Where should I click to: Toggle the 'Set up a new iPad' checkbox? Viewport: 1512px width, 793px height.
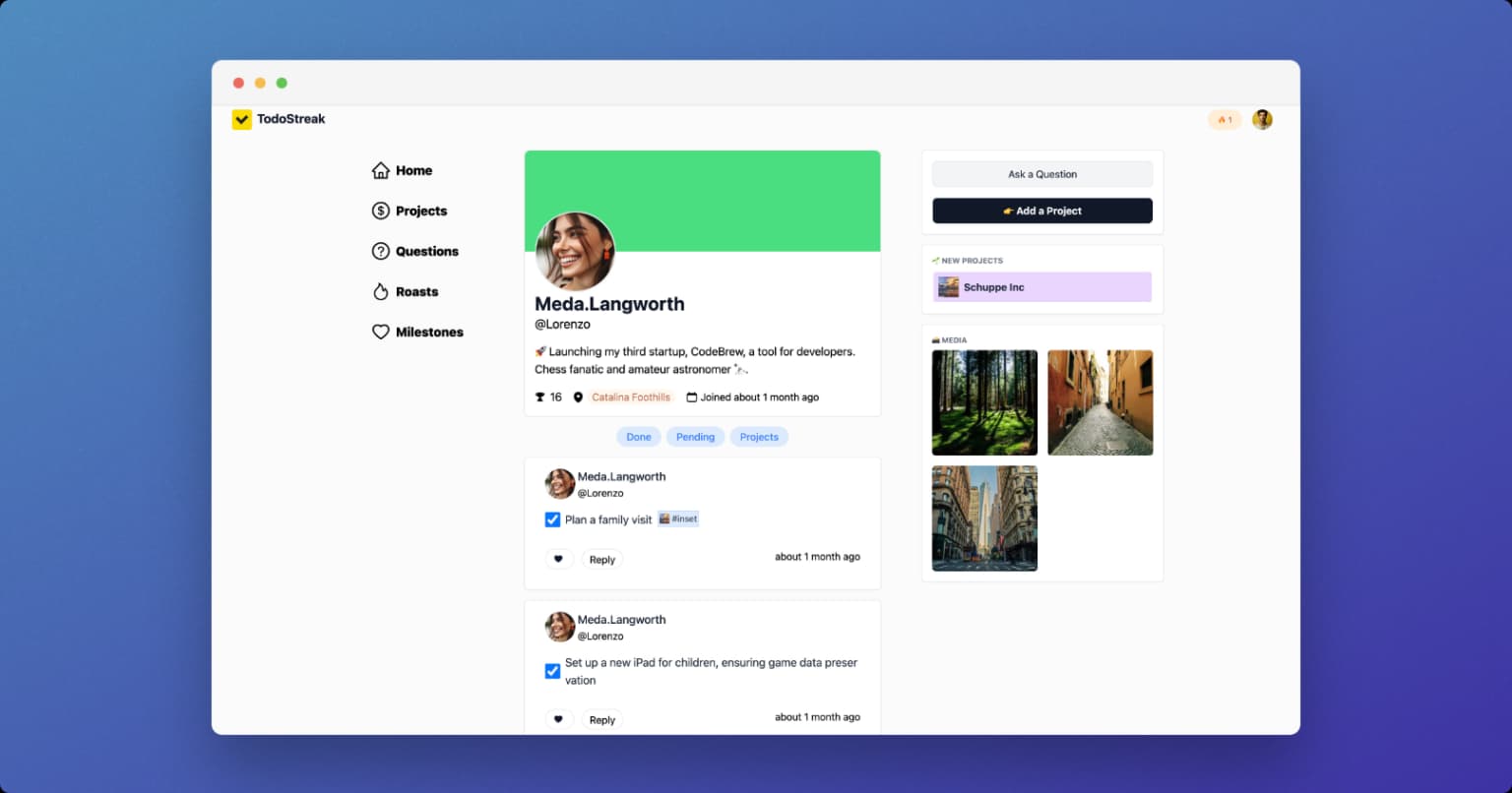point(552,671)
